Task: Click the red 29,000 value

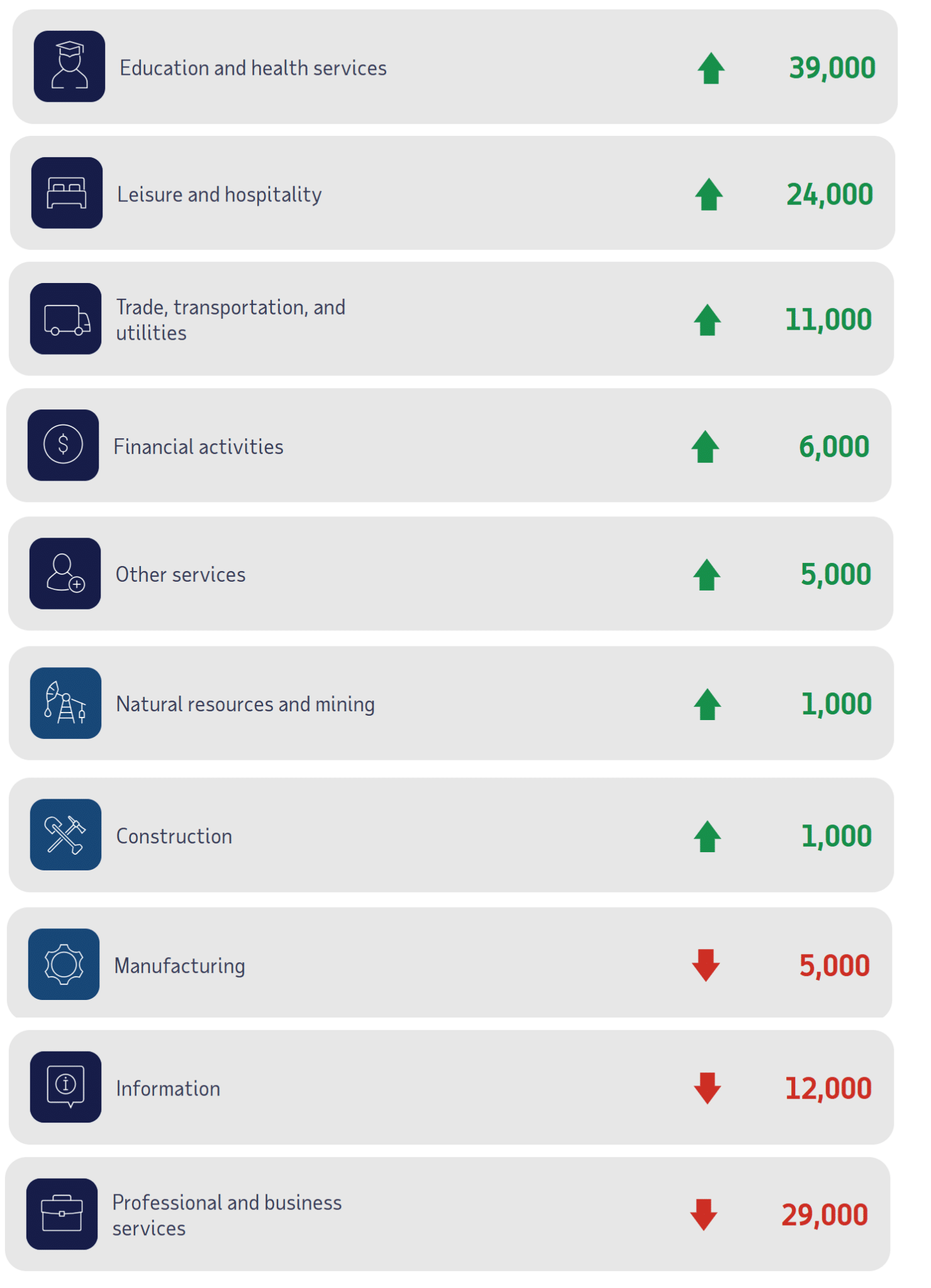Action: 824,1215
